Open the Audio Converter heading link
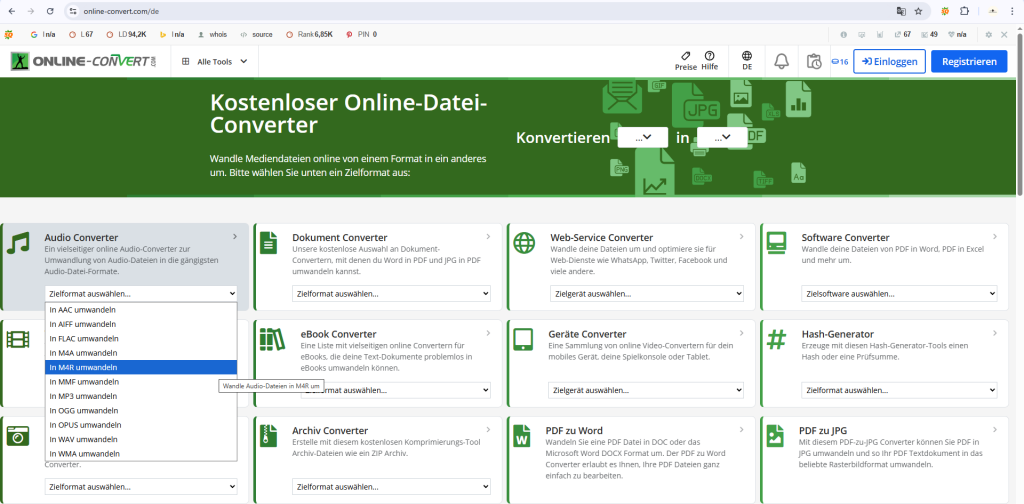 click(82, 238)
